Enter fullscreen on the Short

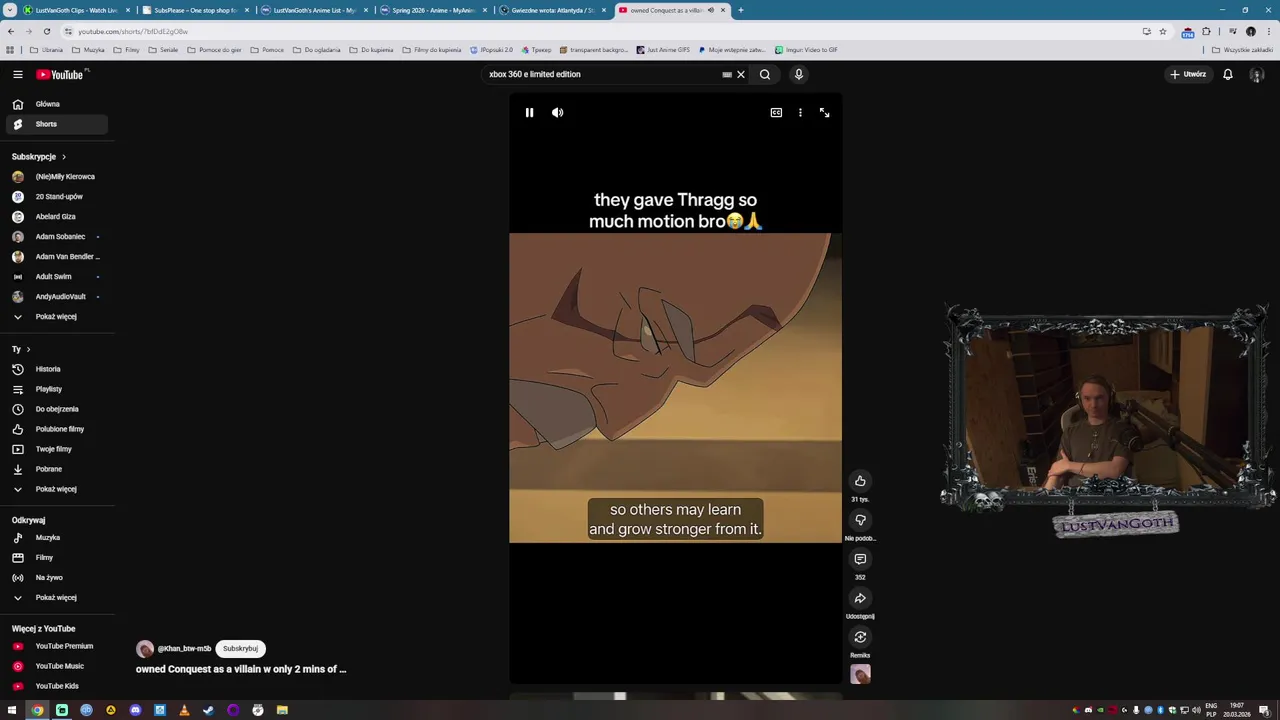pos(824,113)
